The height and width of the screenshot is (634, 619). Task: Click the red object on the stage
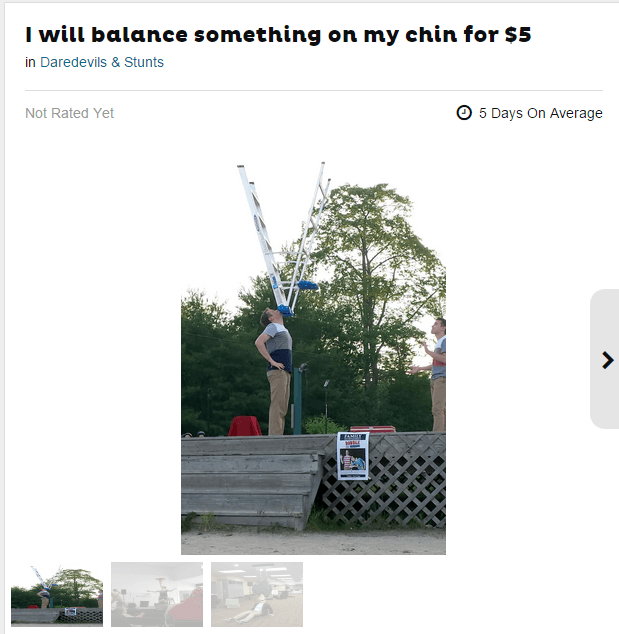point(244,426)
